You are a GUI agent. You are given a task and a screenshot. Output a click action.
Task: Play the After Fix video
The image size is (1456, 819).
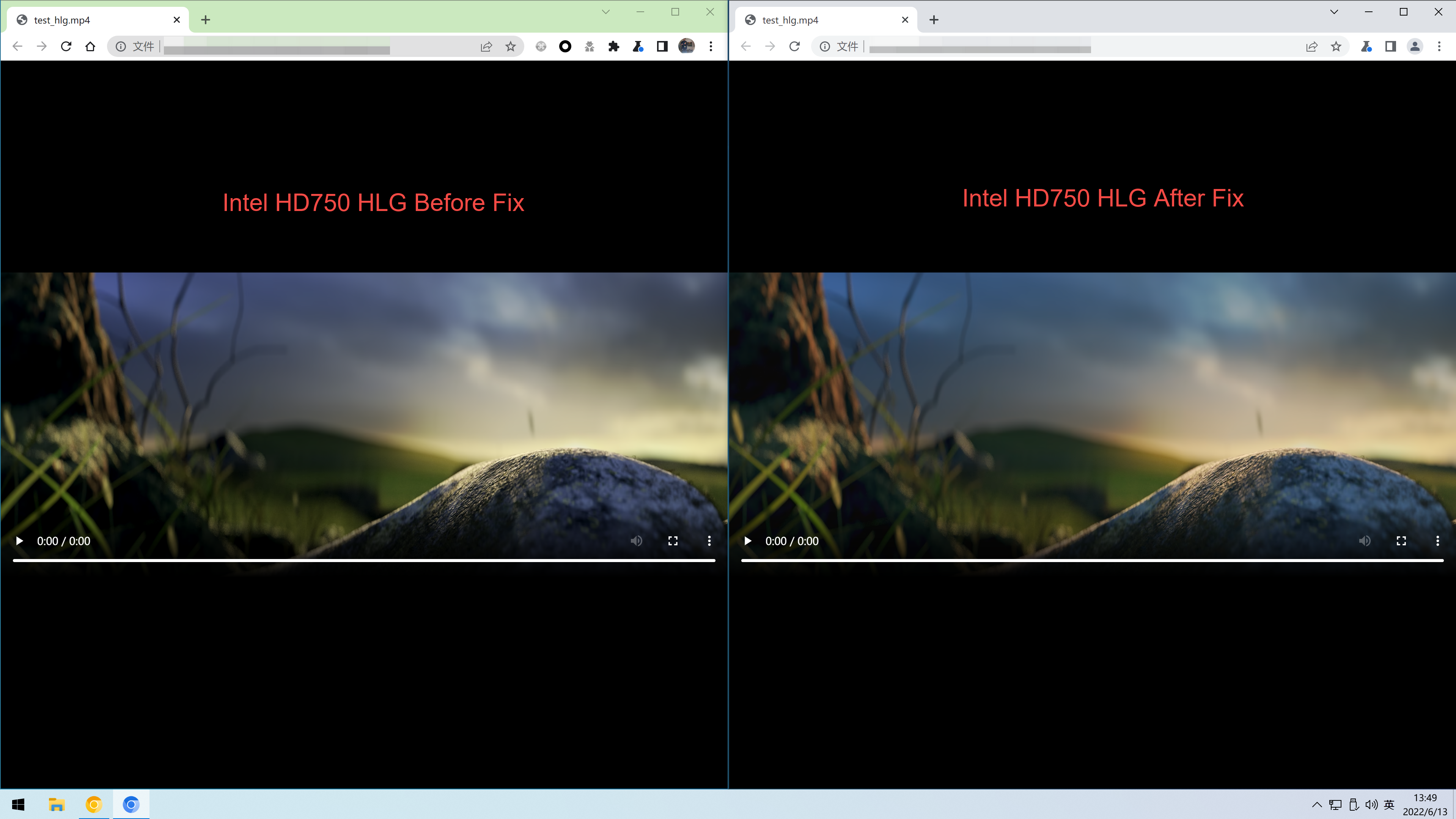click(x=748, y=541)
